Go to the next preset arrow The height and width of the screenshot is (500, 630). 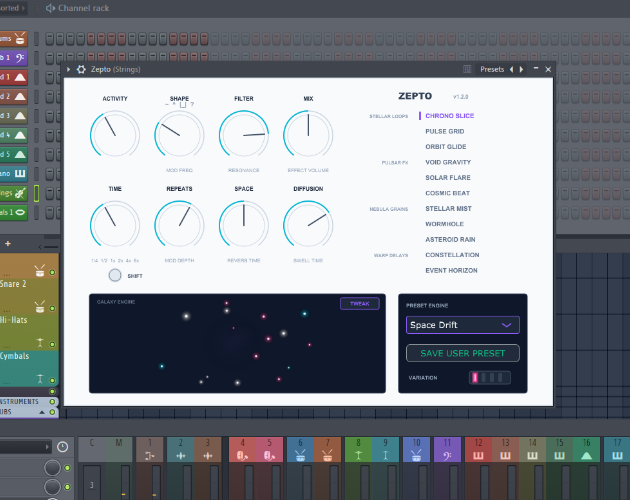point(522,70)
